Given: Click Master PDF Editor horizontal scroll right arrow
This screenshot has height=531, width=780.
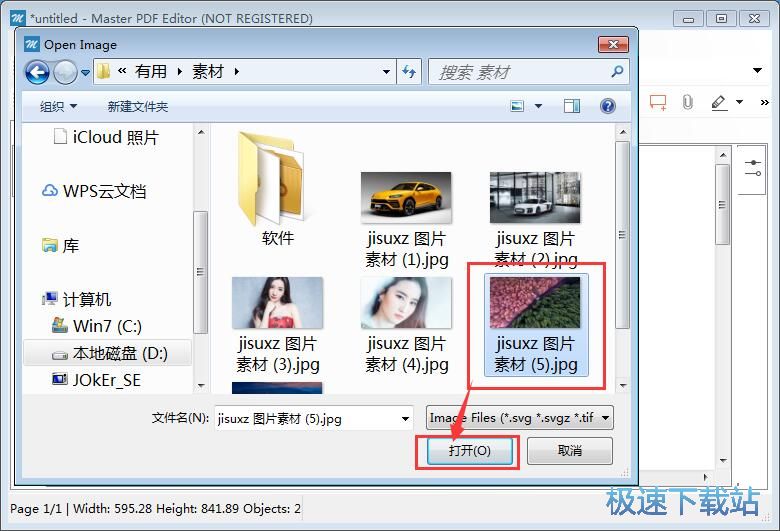Looking at the screenshot, I should [x=705, y=477].
